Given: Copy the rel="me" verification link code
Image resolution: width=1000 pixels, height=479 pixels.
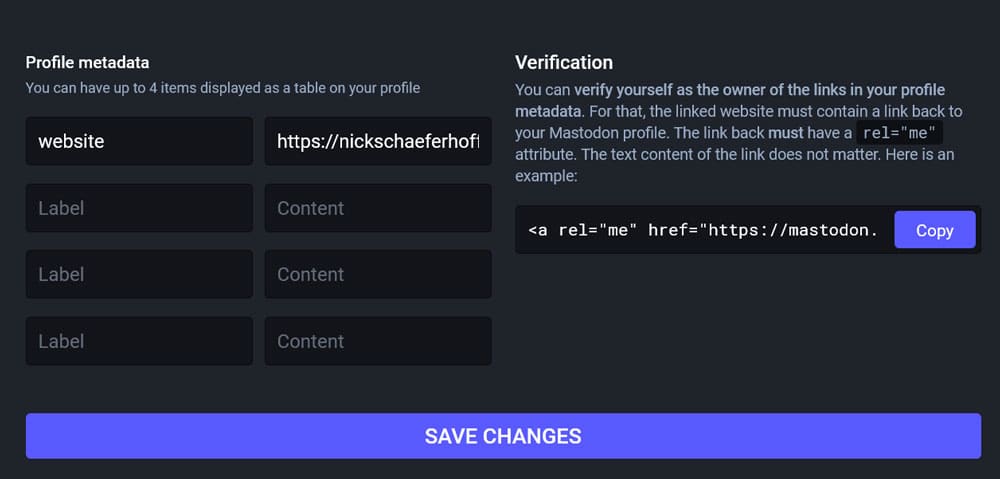Looking at the screenshot, I should (x=934, y=230).
